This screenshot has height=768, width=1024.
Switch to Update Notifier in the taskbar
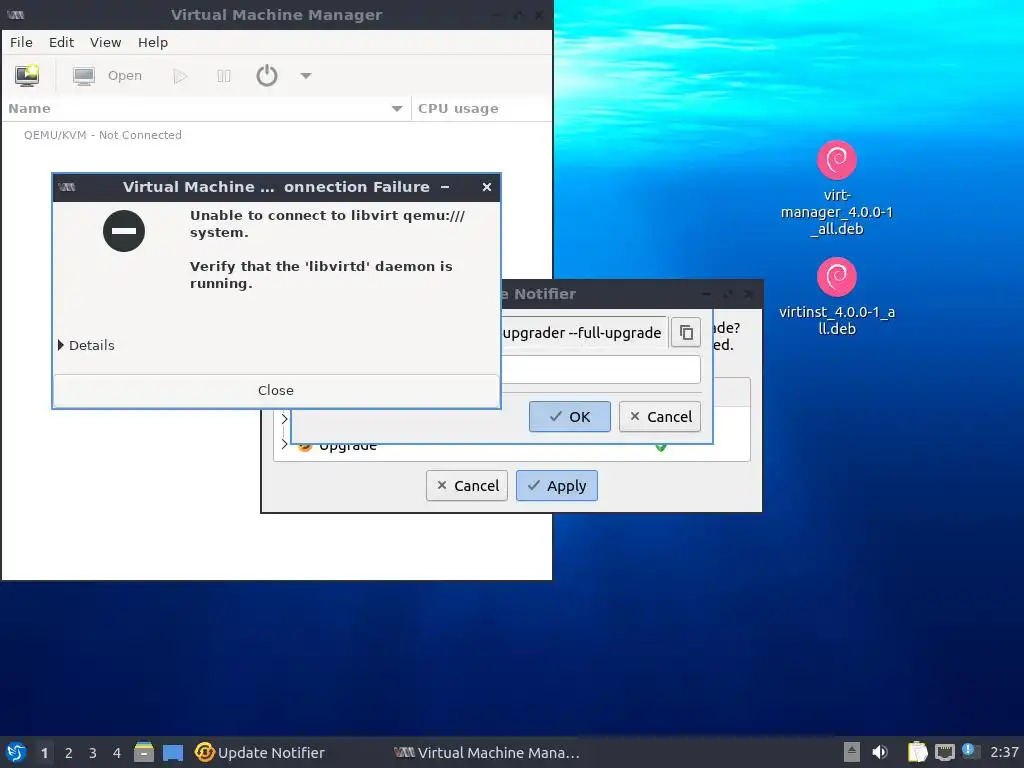(x=260, y=752)
